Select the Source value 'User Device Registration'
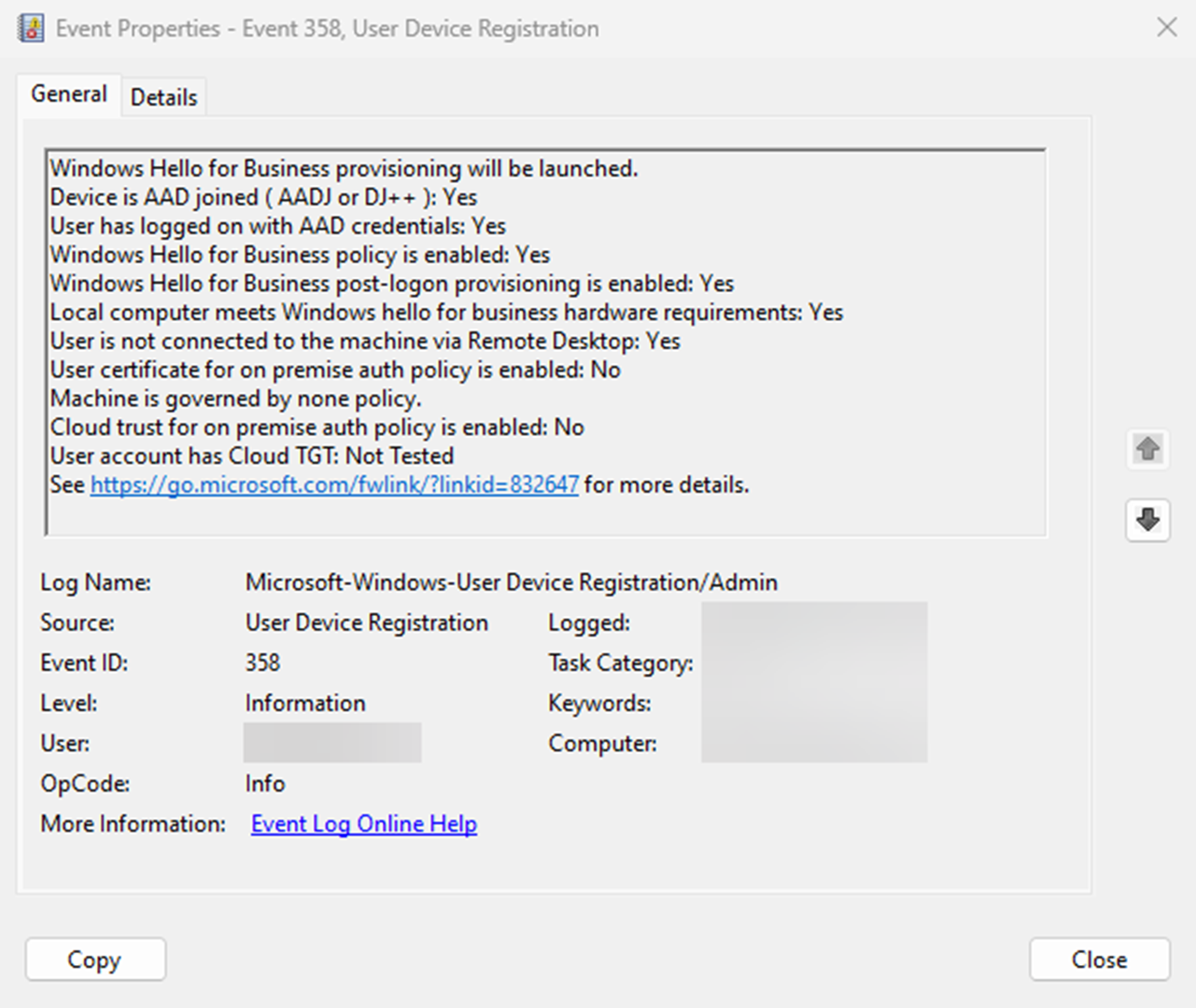The height and width of the screenshot is (1008, 1196). (367, 623)
